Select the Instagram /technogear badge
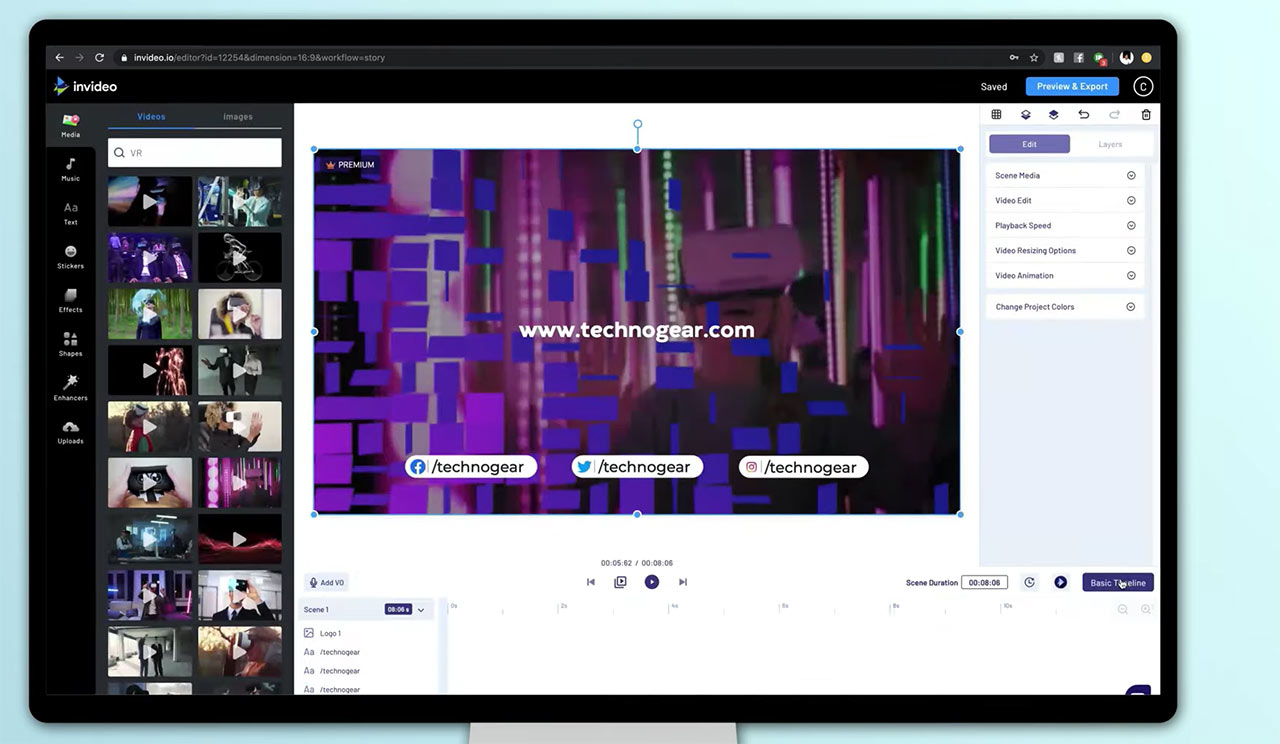 point(803,467)
